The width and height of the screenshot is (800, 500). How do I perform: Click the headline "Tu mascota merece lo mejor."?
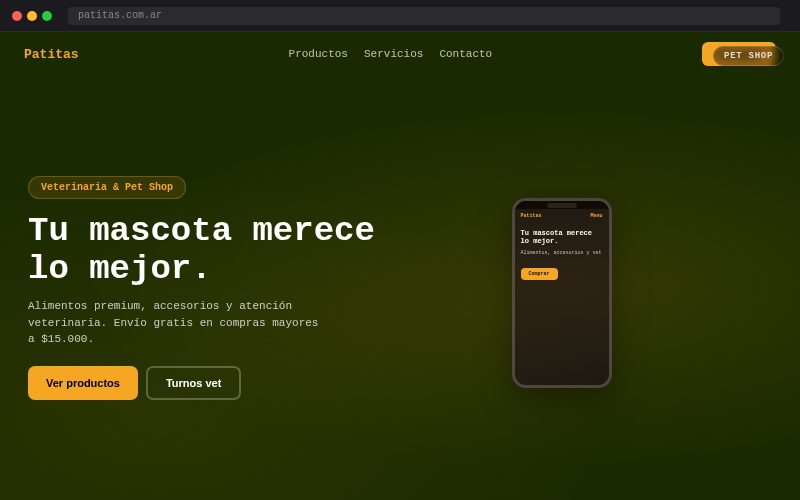[x=201, y=249]
